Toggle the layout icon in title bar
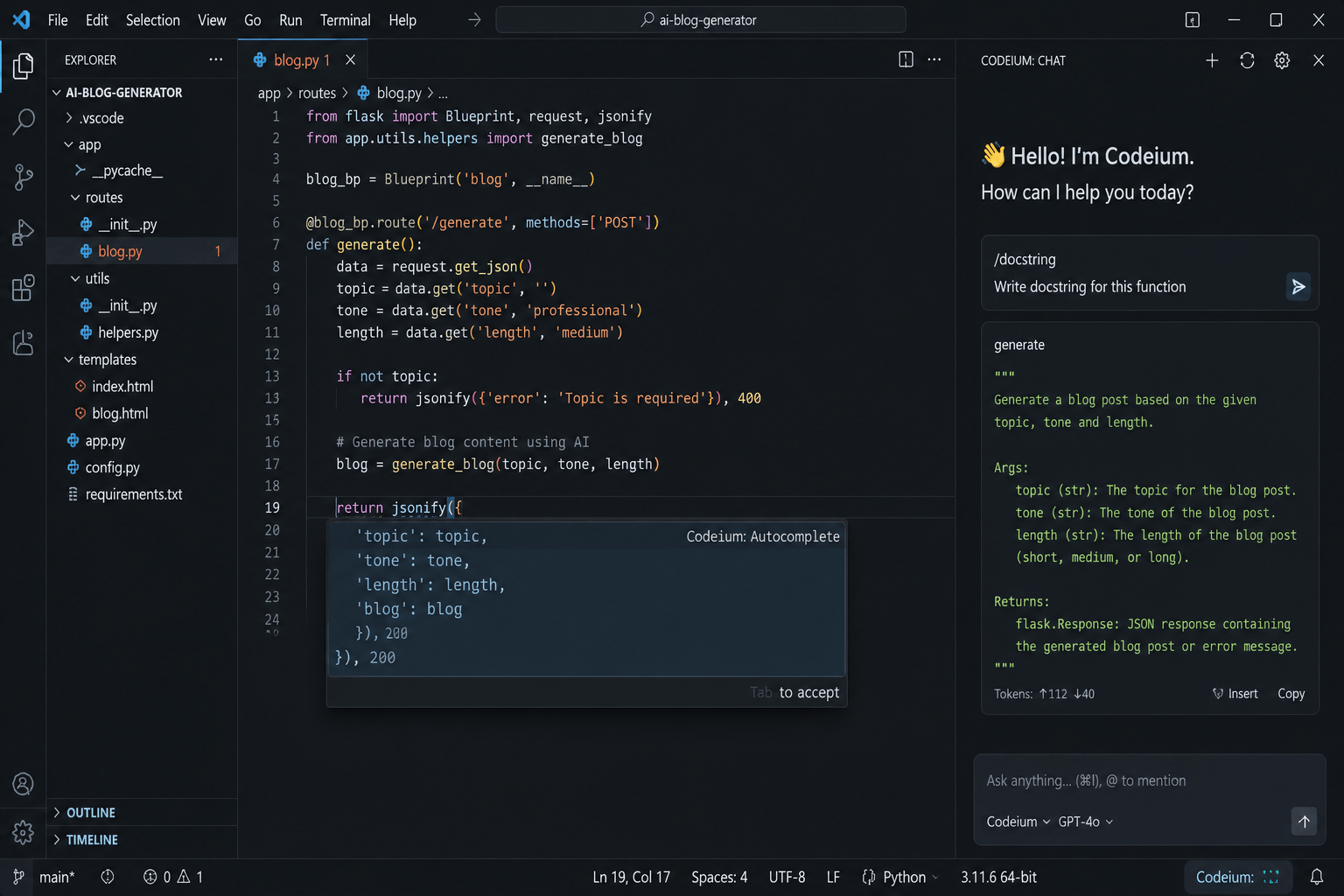Viewport: 1344px width, 896px height. pyautogui.click(x=1193, y=19)
